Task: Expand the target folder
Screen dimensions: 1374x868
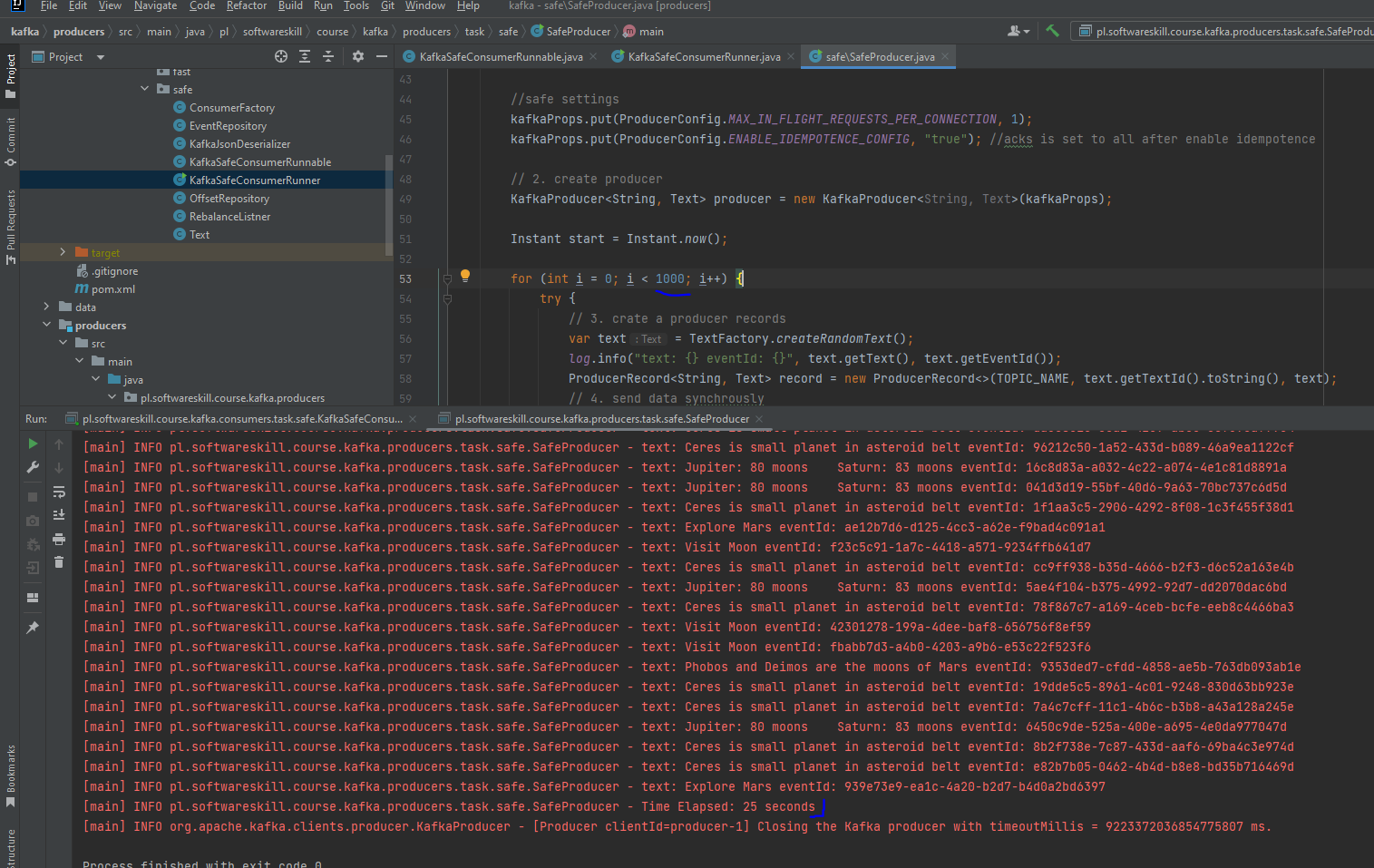Action: pos(62,252)
